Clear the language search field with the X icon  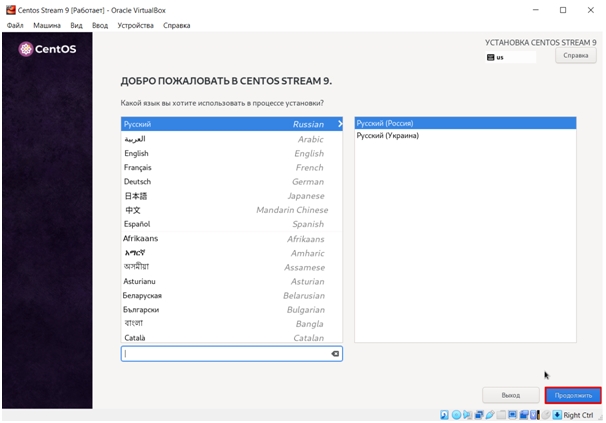[335, 354]
